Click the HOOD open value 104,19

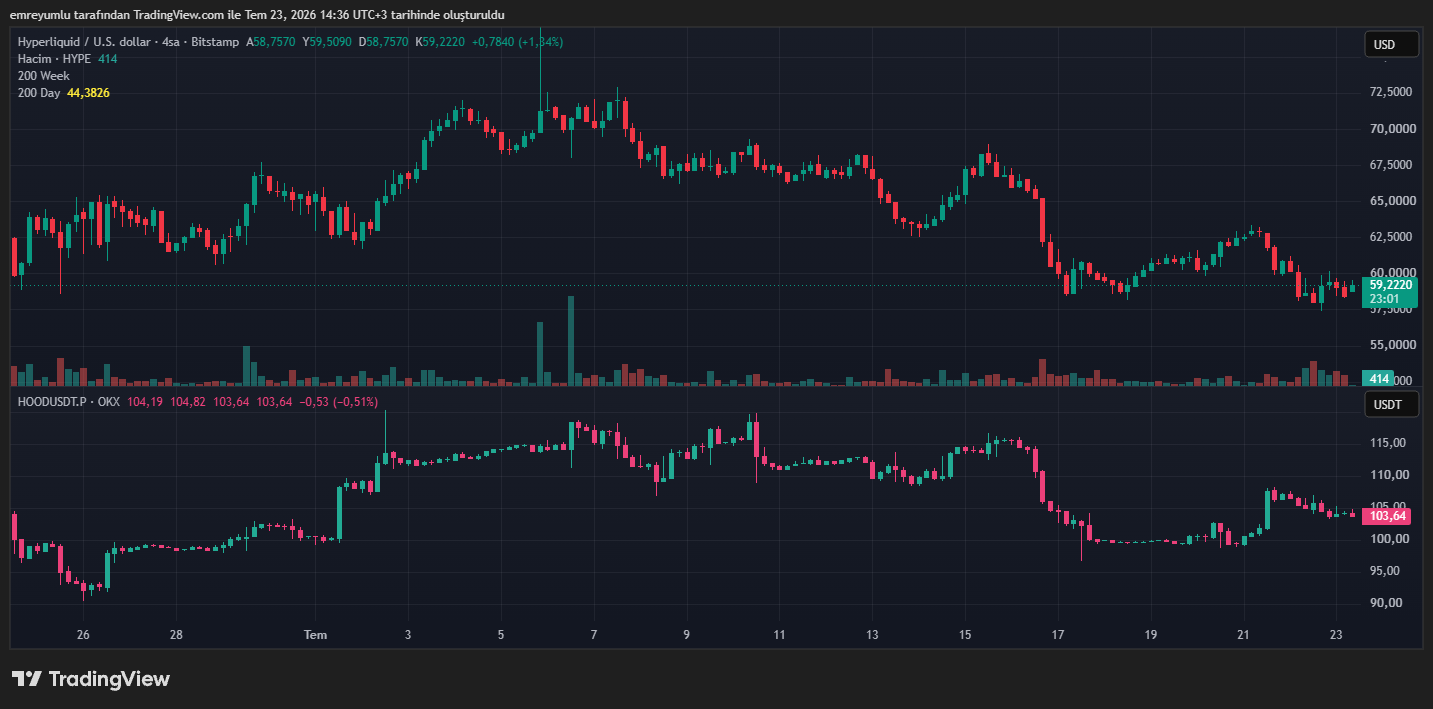point(146,401)
